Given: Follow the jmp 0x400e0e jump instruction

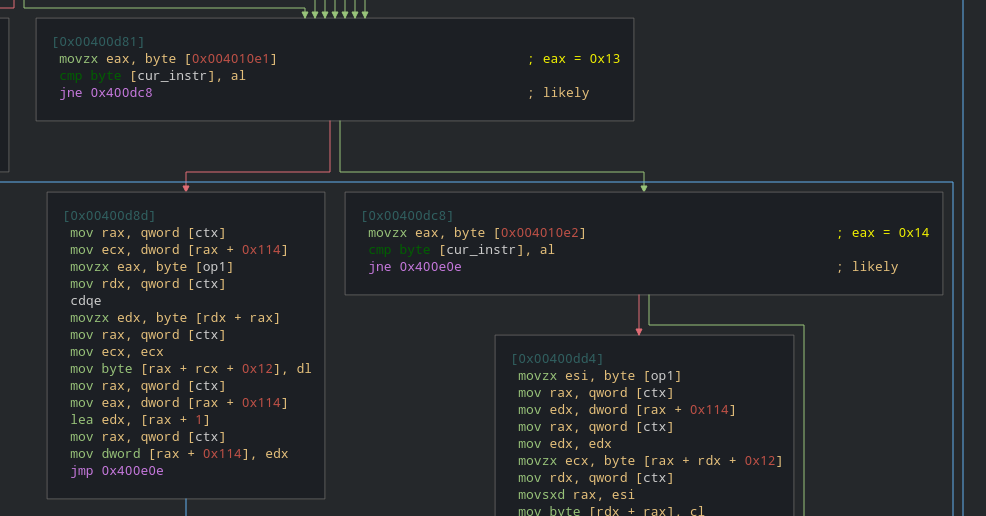Looking at the screenshot, I should pyautogui.click(x=116, y=471).
